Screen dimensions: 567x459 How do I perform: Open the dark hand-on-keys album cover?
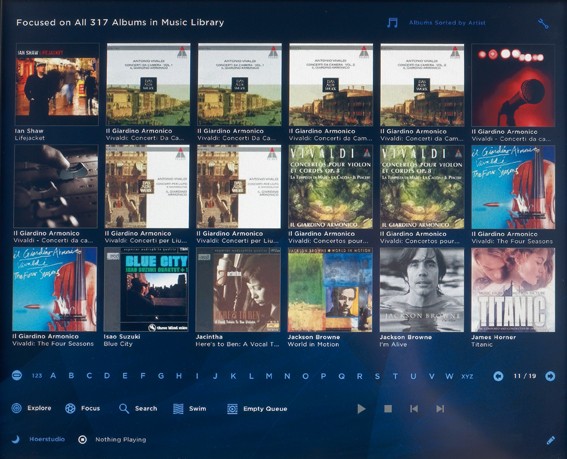(56, 186)
